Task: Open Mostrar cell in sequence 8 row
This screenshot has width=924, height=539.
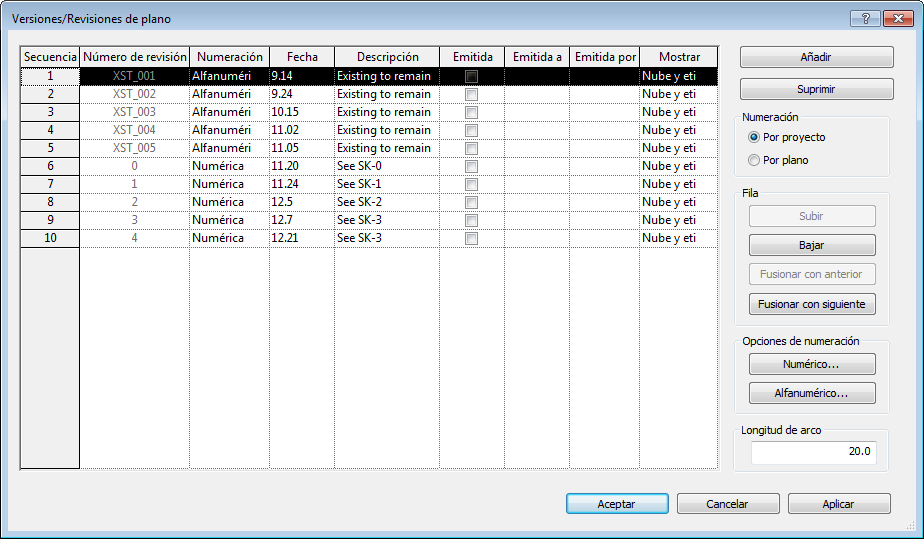Action: 678,202
